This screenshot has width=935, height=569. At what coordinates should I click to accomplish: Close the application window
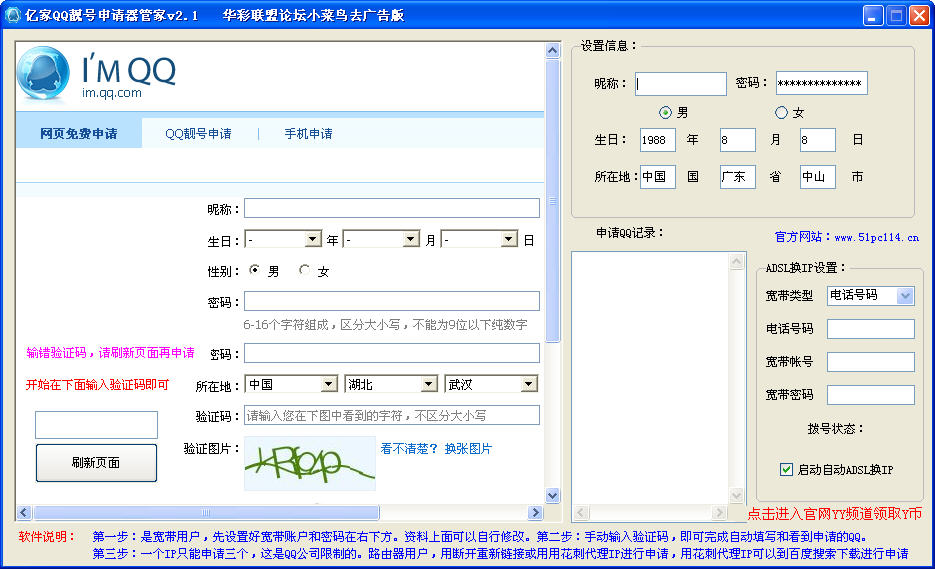click(x=919, y=16)
